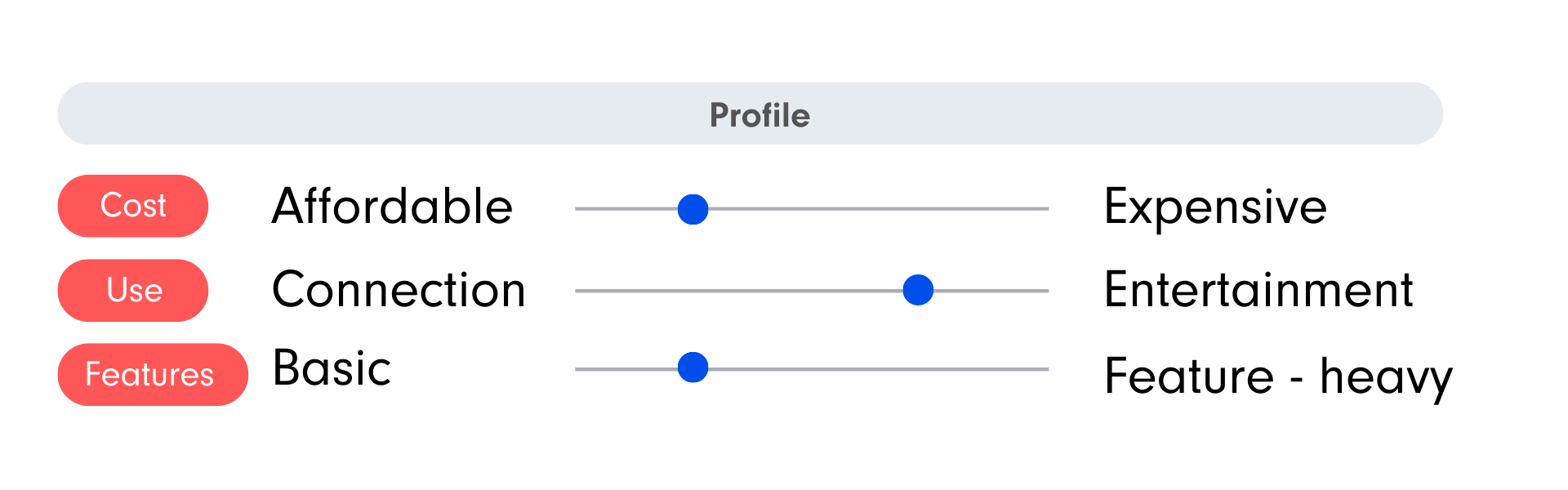Click the blue Cost slider handle

(693, 209)
